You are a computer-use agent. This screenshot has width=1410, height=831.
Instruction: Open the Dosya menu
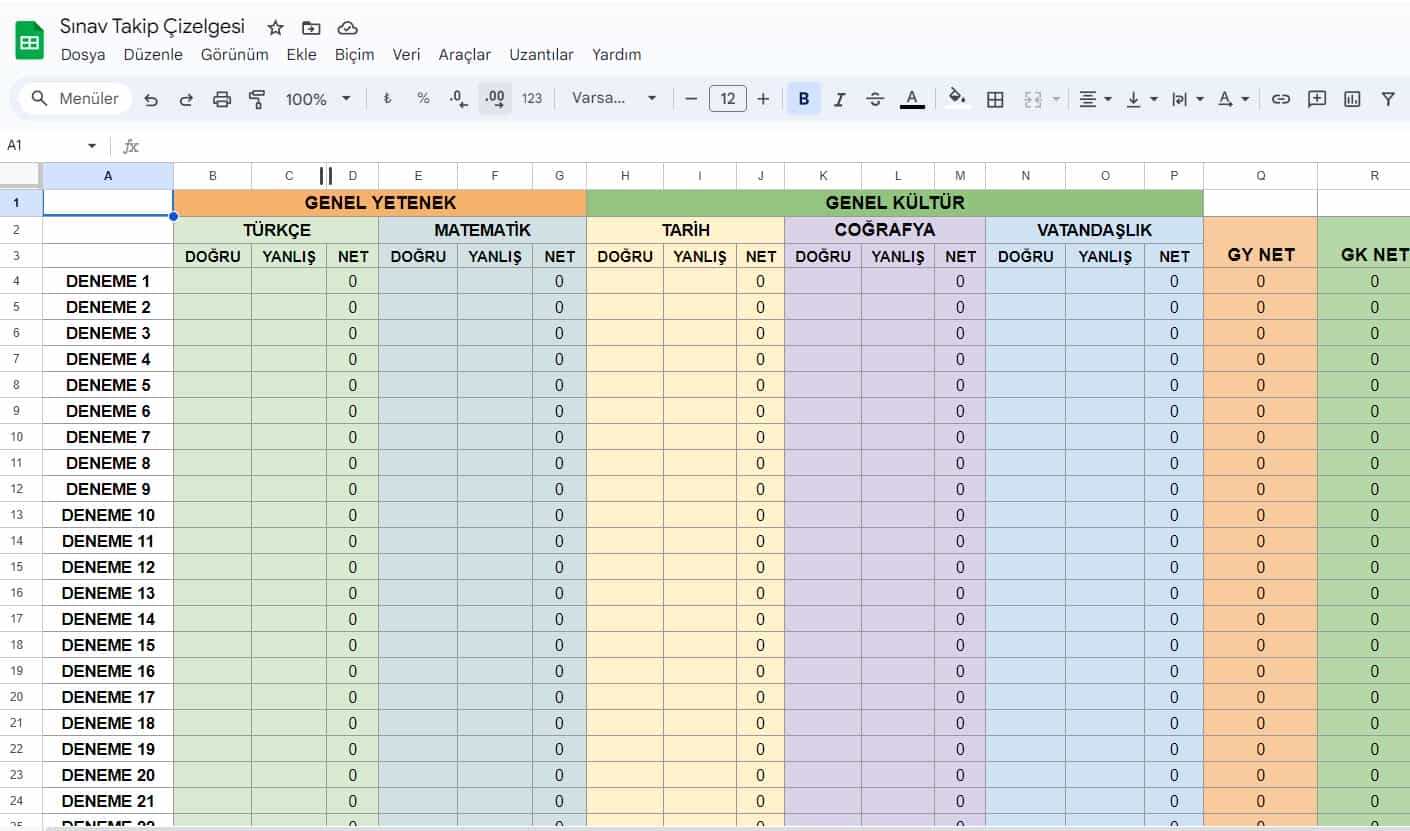click(83, 55)
